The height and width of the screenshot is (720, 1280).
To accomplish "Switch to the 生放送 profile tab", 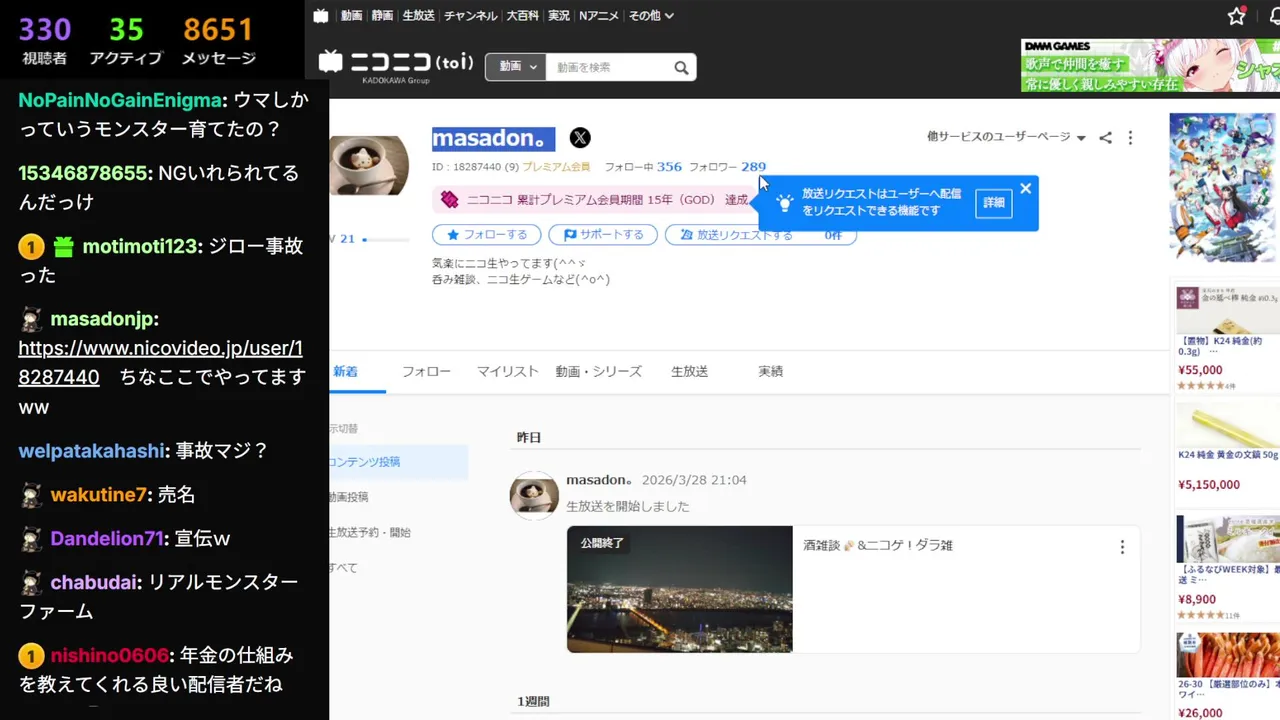I will pos(689,371).
